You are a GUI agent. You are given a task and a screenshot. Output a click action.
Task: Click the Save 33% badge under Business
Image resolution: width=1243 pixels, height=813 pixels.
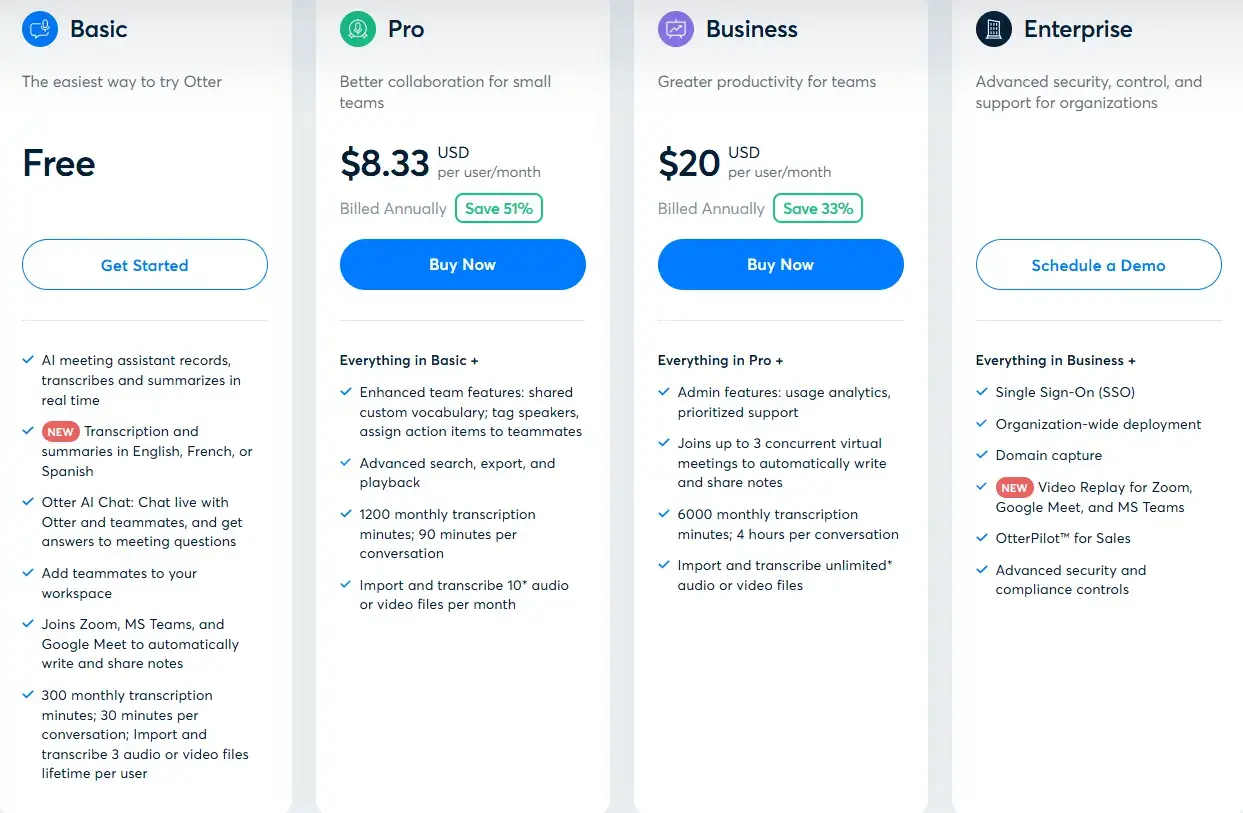(x=818, y=208)
